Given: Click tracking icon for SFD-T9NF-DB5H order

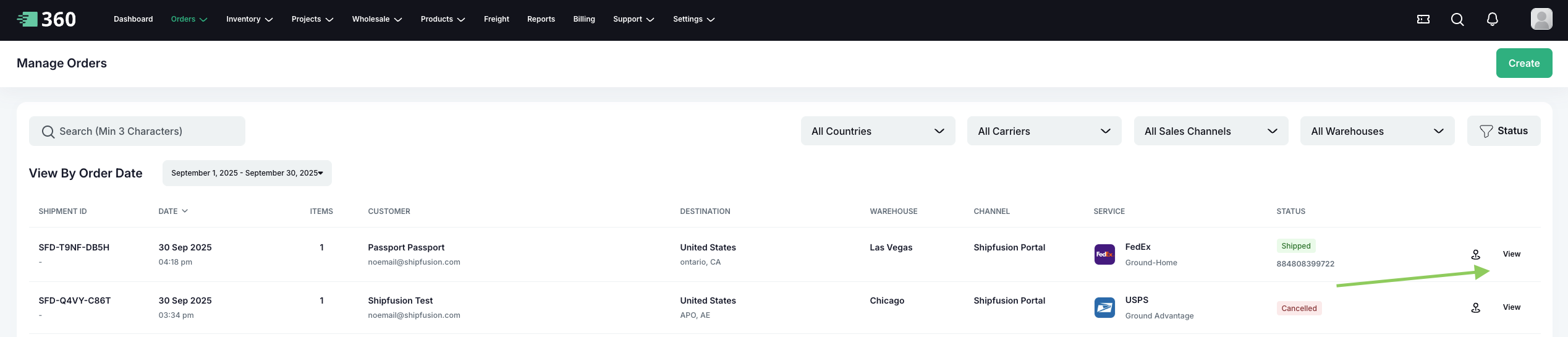Looking at the screenshot, I should (1475, 254).
